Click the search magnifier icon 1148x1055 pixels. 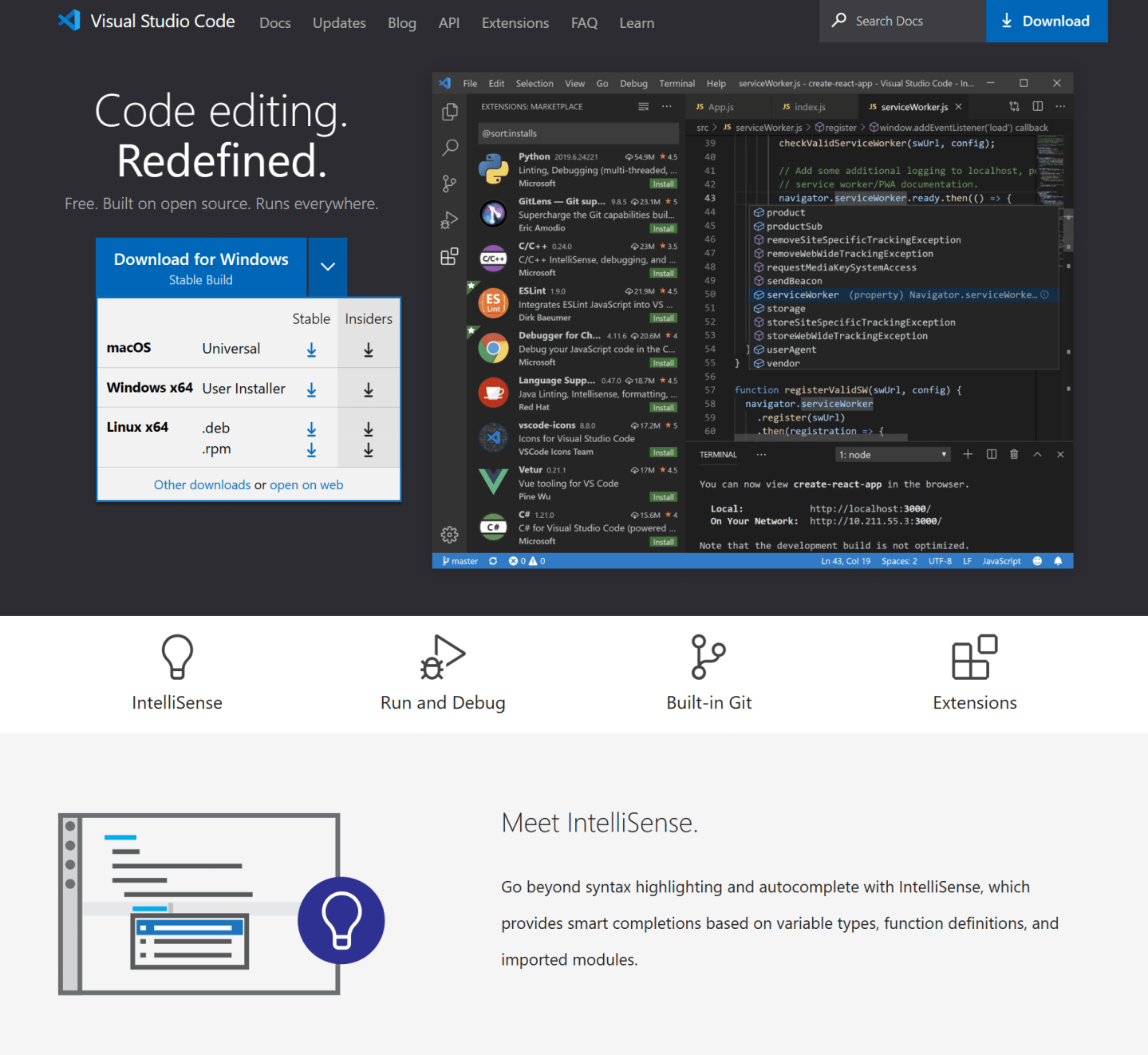(838, 21)
